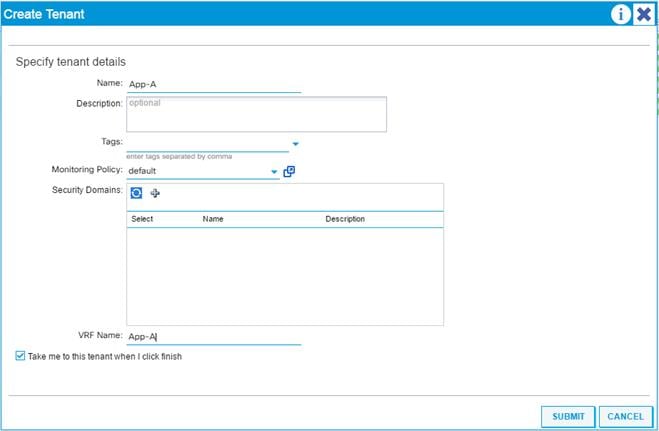
Task: Open the monitoring policy clone icon
Action: pos(289,171)
